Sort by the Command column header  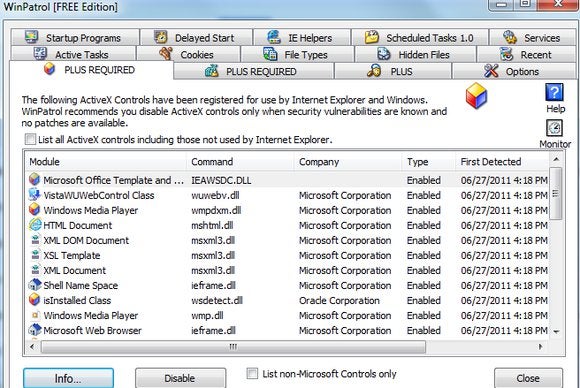(241, 162)
